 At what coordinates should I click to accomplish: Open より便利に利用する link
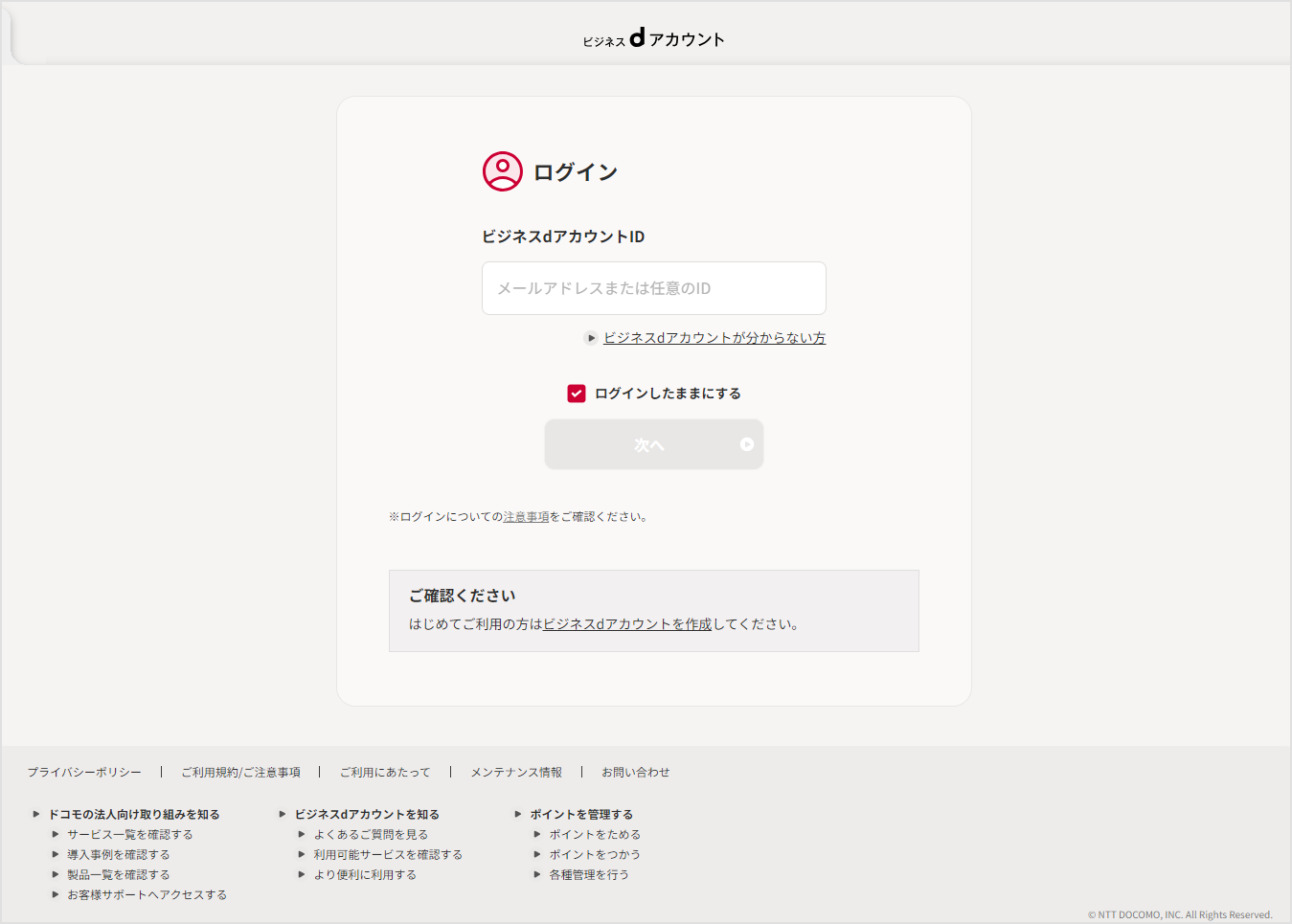pos(366,875)
